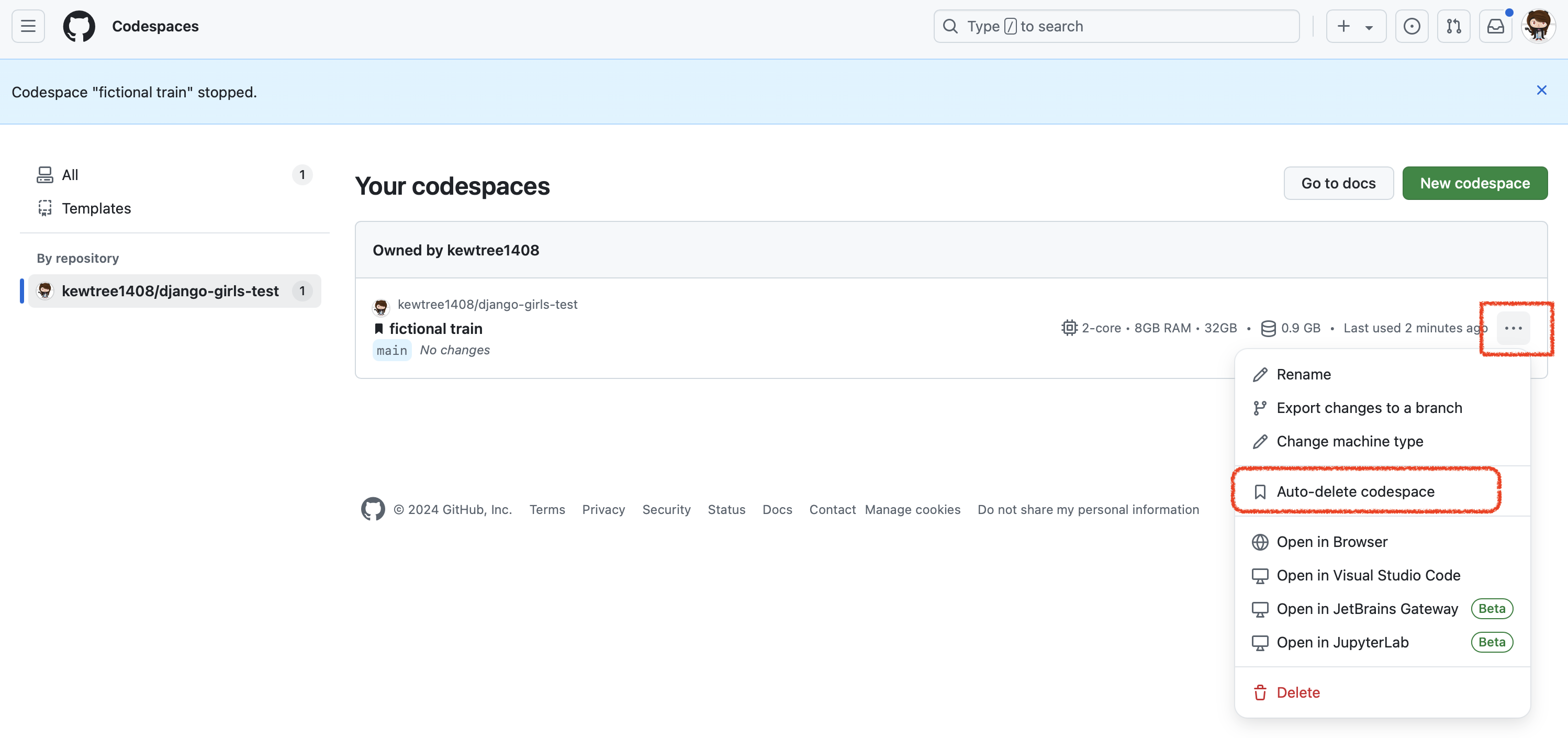Toggle Auto-delete codespace option

[1355, 491]
